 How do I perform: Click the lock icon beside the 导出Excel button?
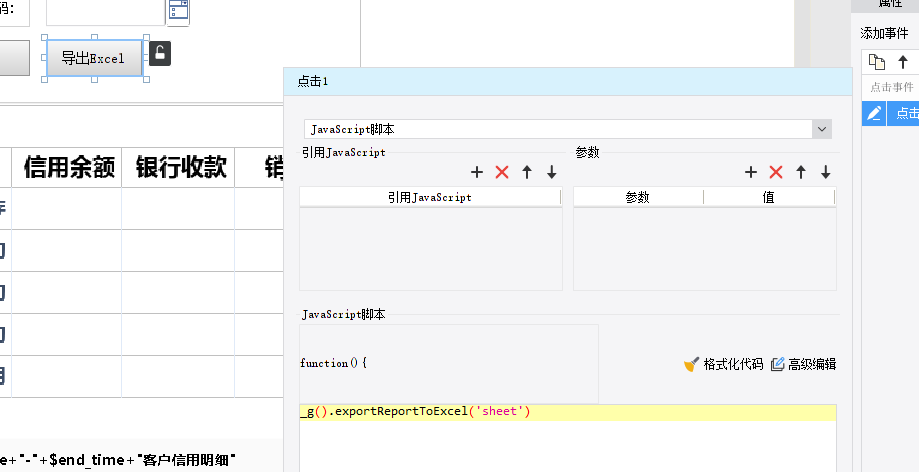click(160, 53)
